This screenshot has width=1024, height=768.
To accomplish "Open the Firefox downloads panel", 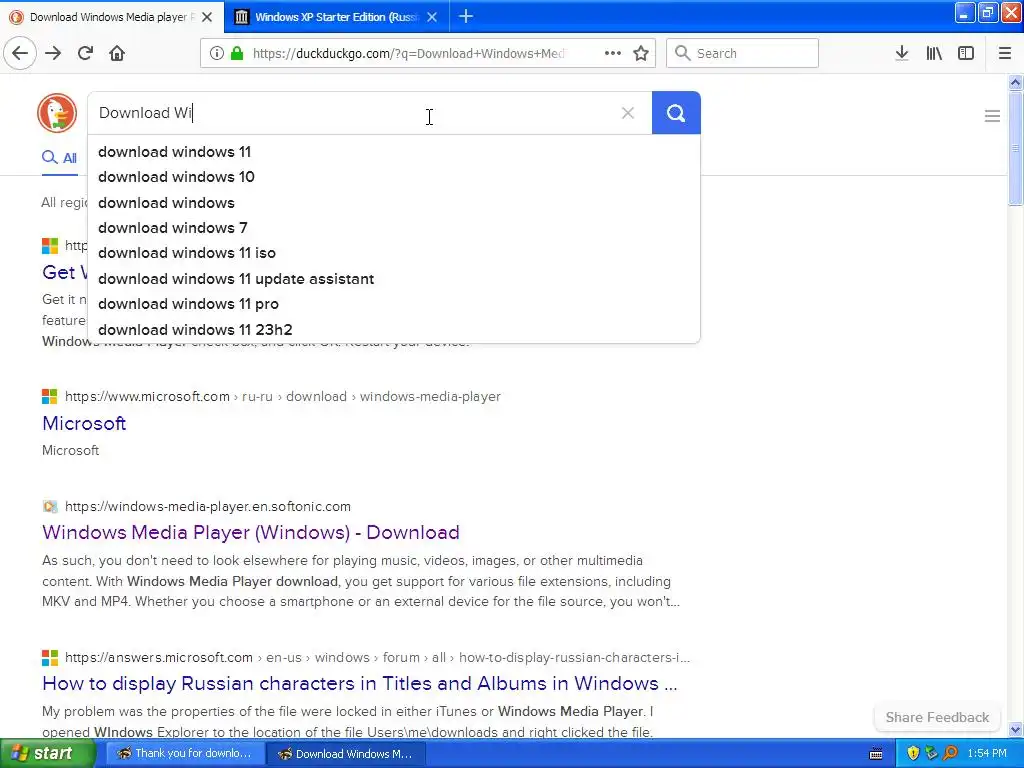I will click(x=902, y=53).
